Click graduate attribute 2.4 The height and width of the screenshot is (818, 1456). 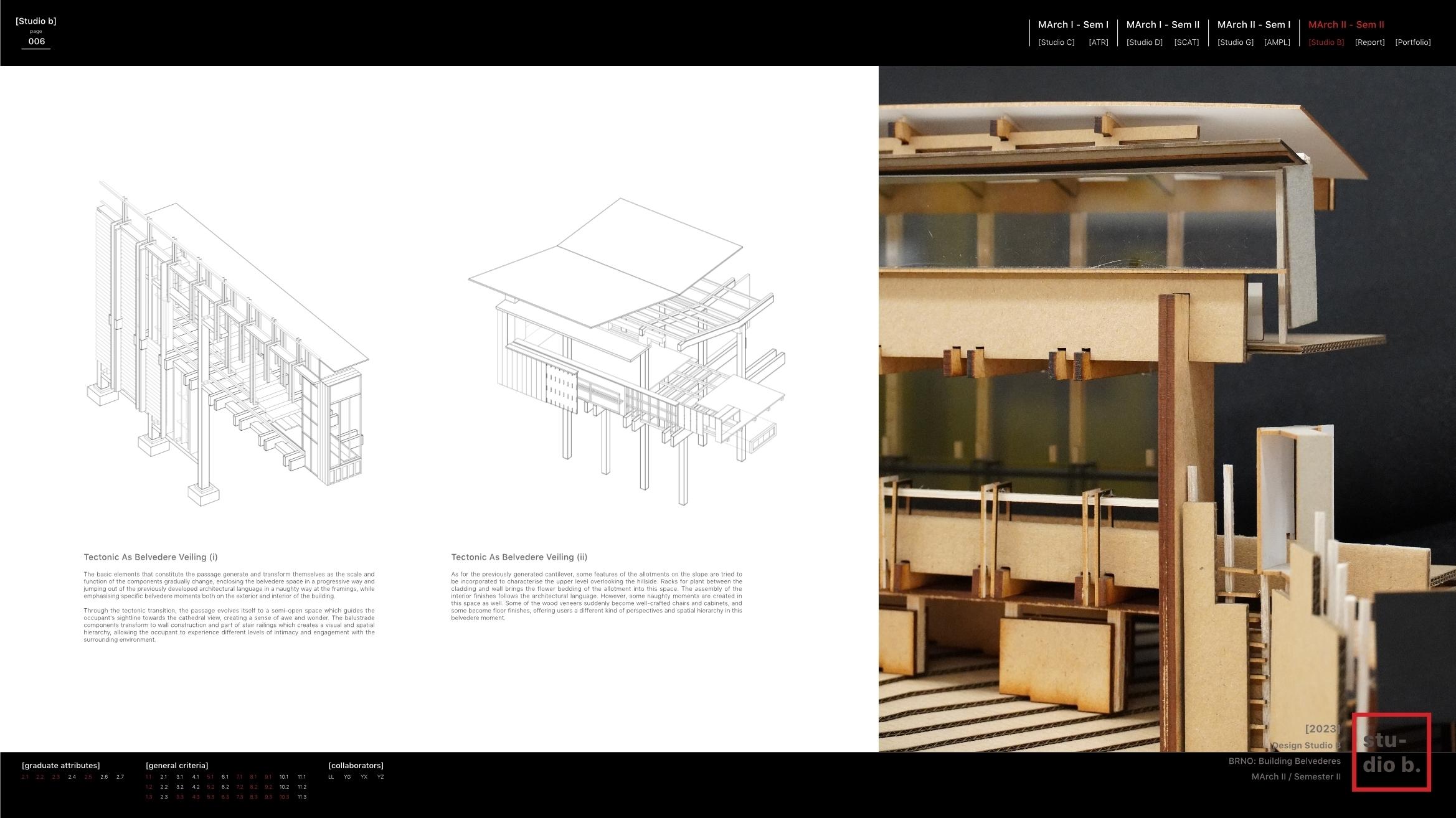[72, 777]
